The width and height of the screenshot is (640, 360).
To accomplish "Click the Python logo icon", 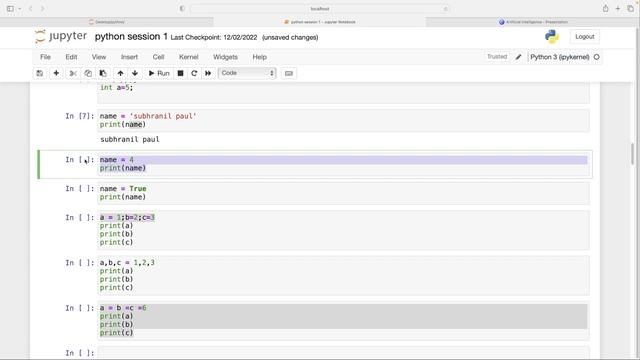I will pos(552,37).
